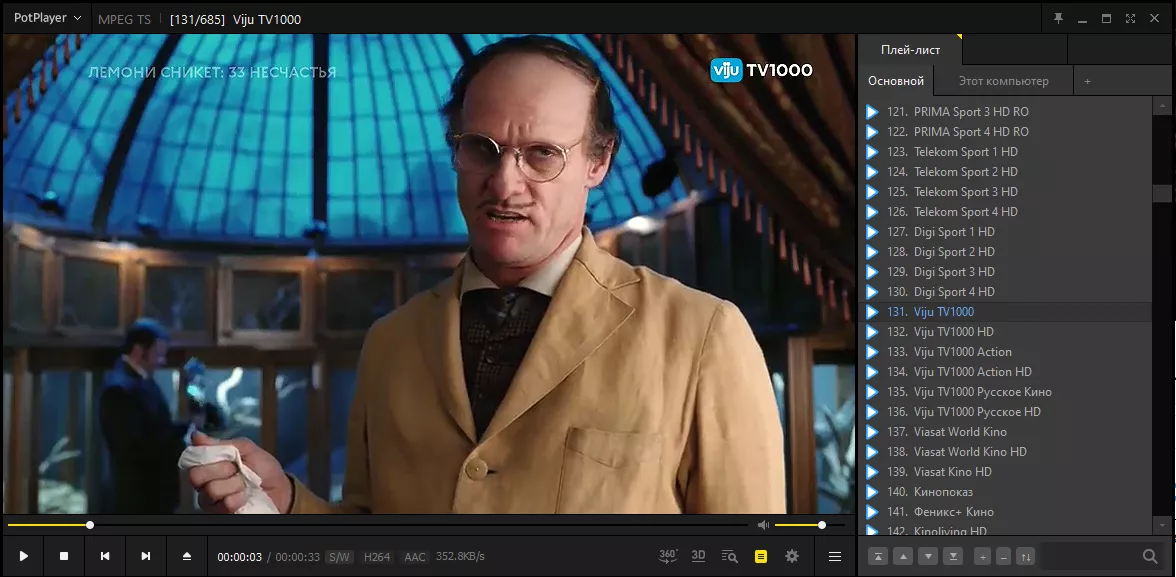The height and width of the screenshot is (577, 1176).
Task: Click on the playback seek bar
Action: pos(377,525)
